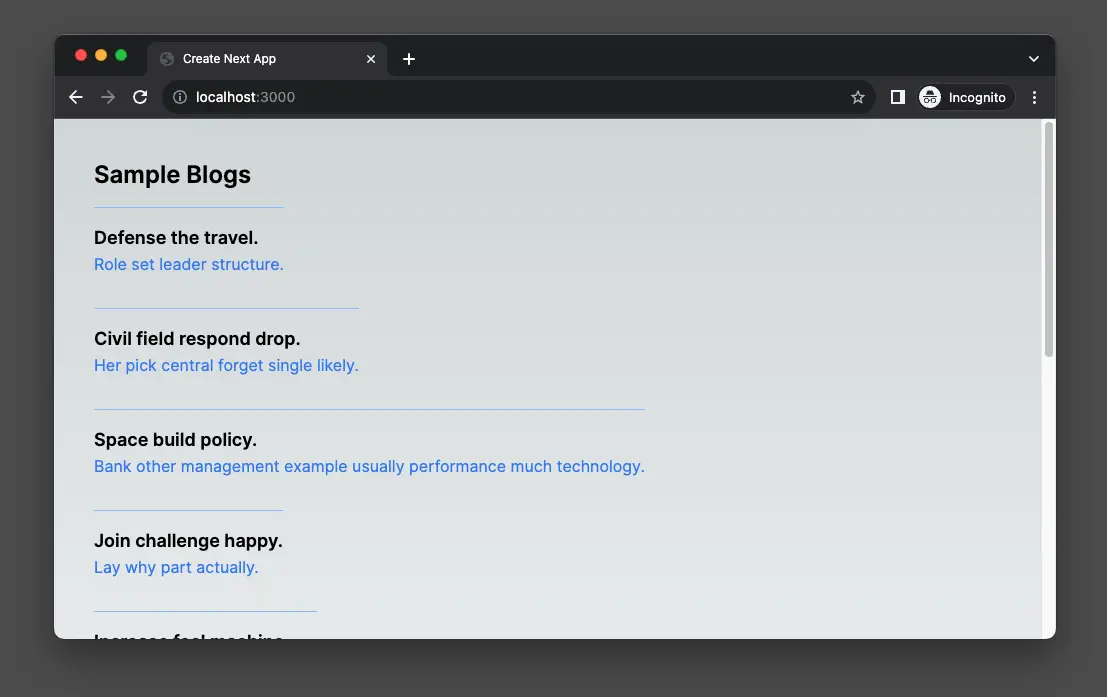Minimize window with the yellow button
Viewport: 1107px width, 697px height.
coord(101,55)
